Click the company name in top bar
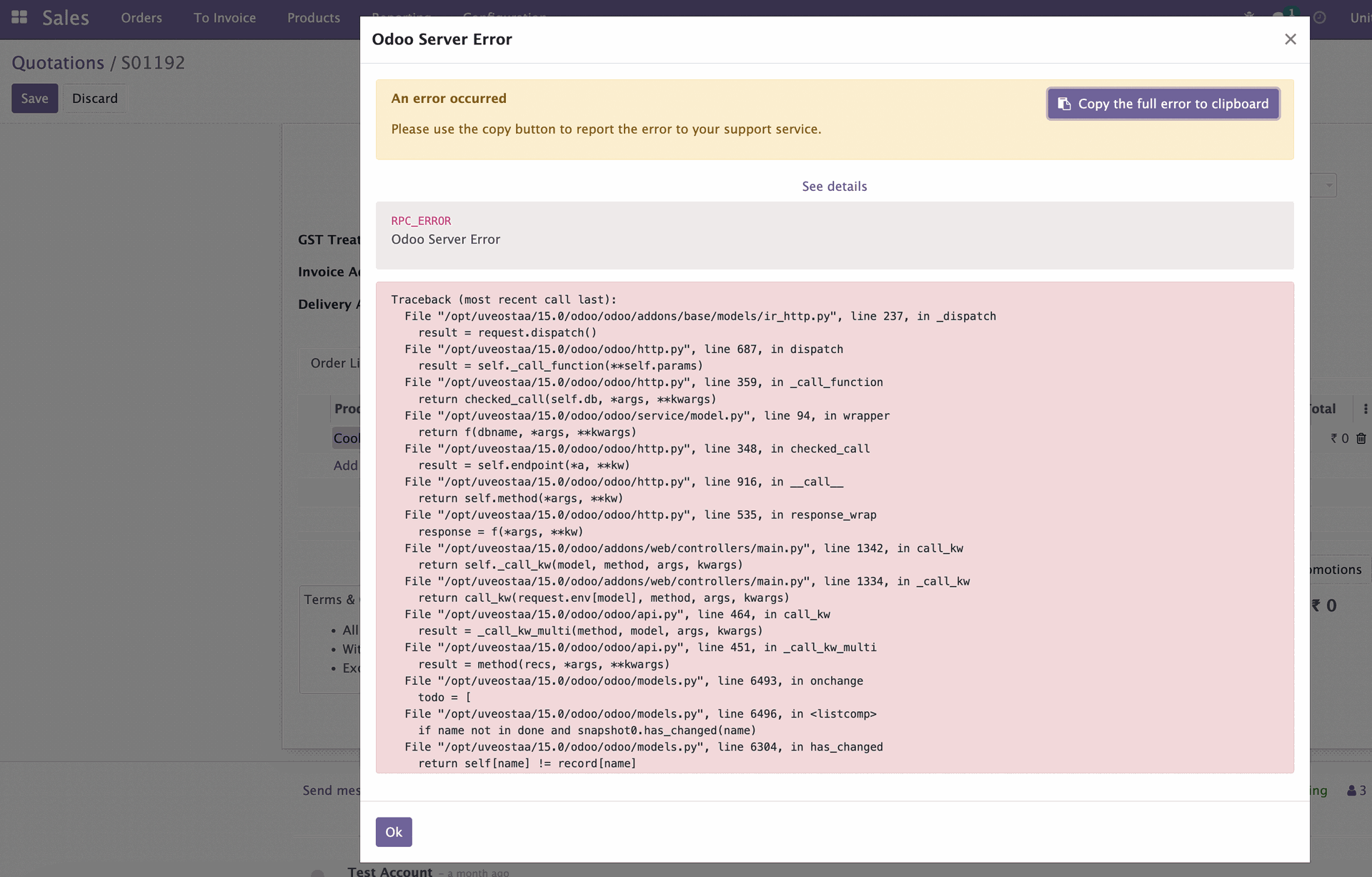Screen dimensions: 1372x877 click(x=1360, y=18)
